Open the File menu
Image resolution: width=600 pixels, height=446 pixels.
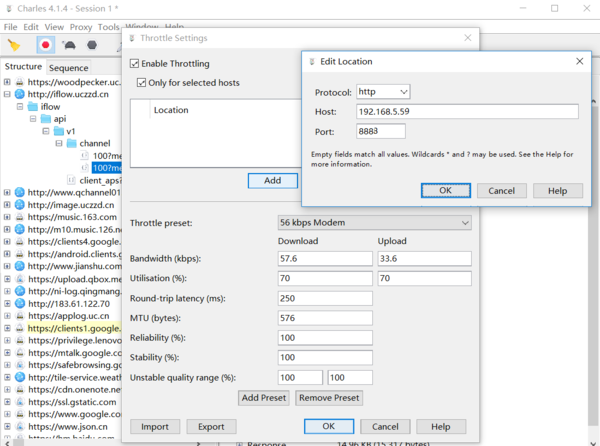tap(10, 27)
